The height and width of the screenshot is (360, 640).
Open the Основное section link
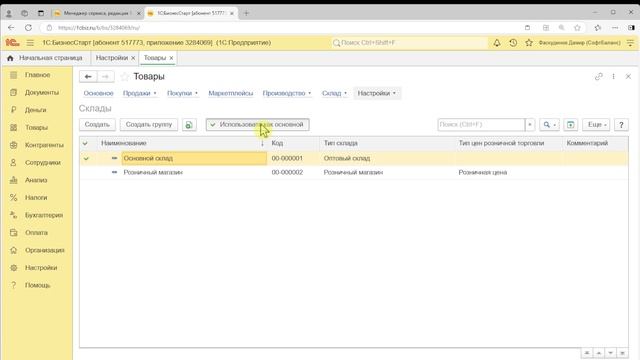click(x=98, y=93)
